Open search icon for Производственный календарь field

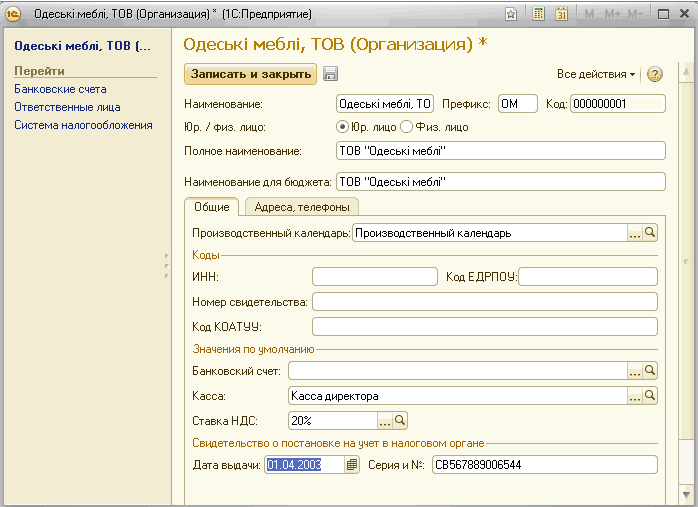point(650,233)
